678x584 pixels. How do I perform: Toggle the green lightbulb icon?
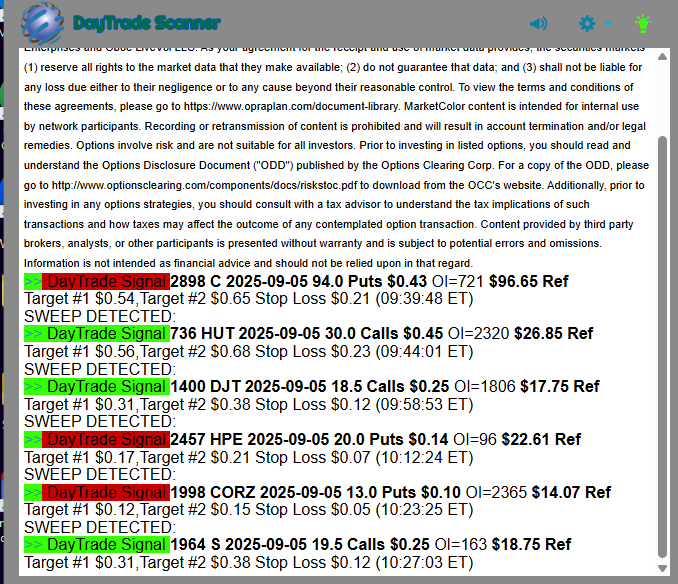tap(643, 23)
